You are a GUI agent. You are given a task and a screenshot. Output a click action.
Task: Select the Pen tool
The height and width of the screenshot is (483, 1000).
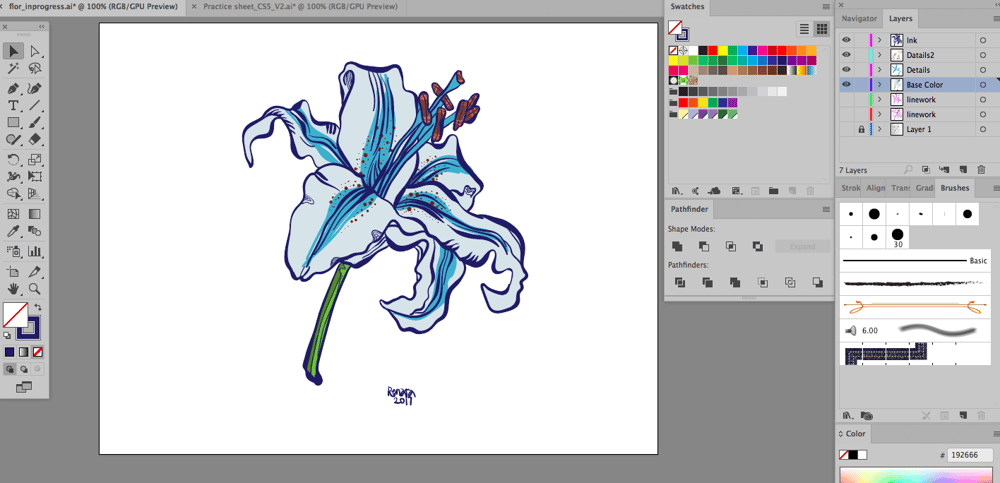tap(13, 89)
